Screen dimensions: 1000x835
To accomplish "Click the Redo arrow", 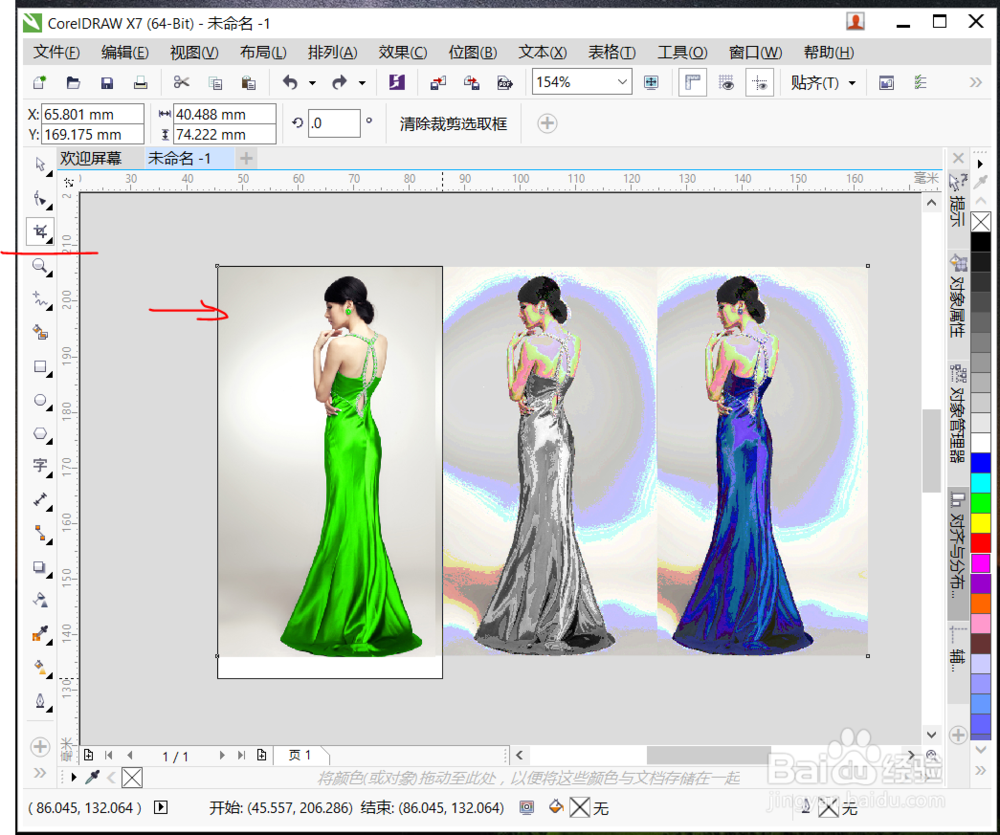I will coord(339,82).
